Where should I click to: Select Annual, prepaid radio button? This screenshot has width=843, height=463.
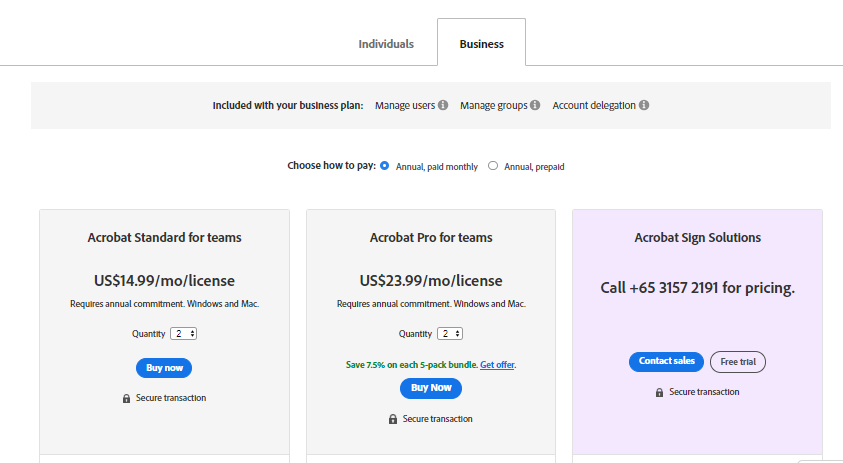(x=493, y=166)
